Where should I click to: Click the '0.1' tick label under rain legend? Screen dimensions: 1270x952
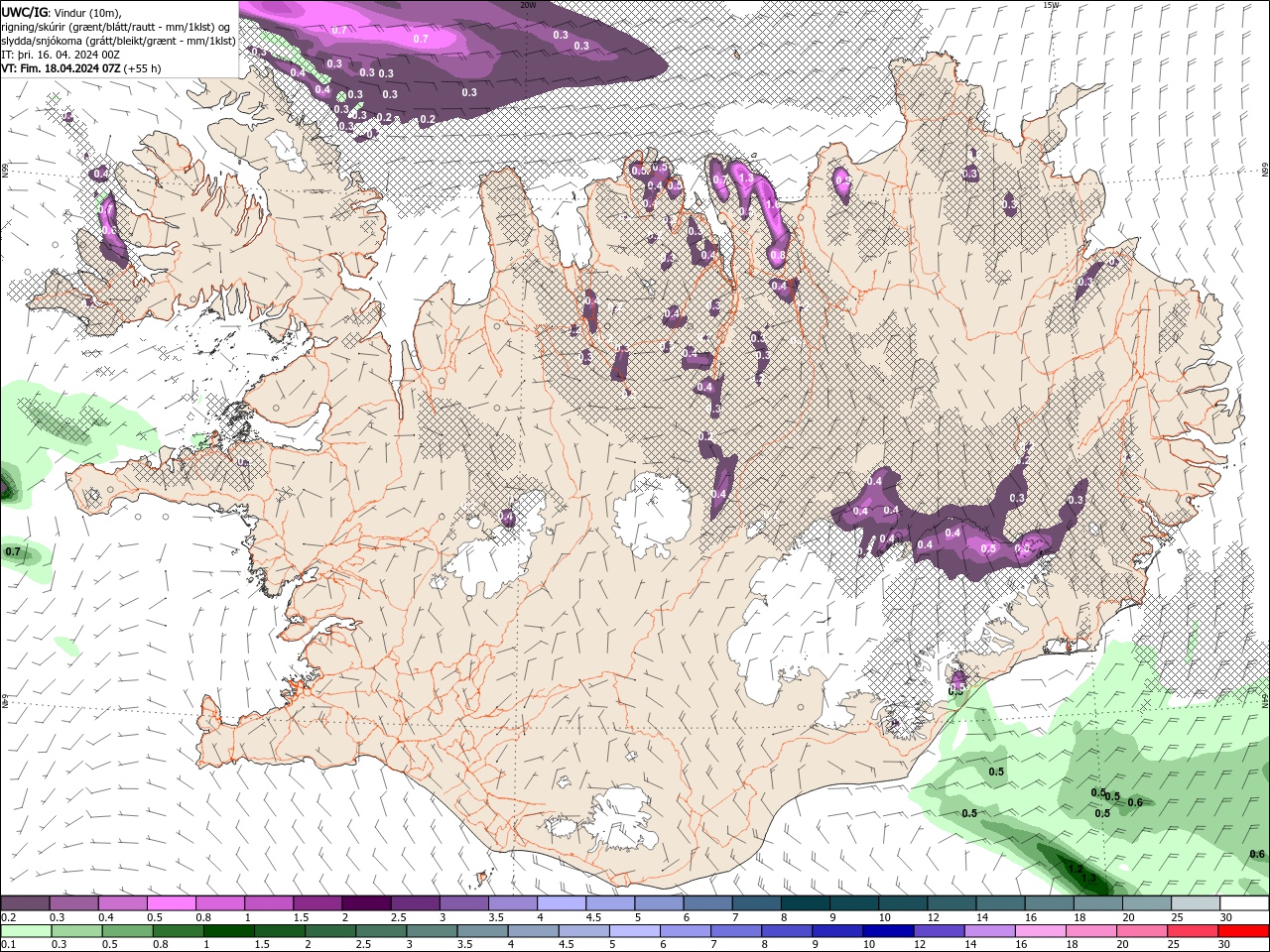coord(8,945)
